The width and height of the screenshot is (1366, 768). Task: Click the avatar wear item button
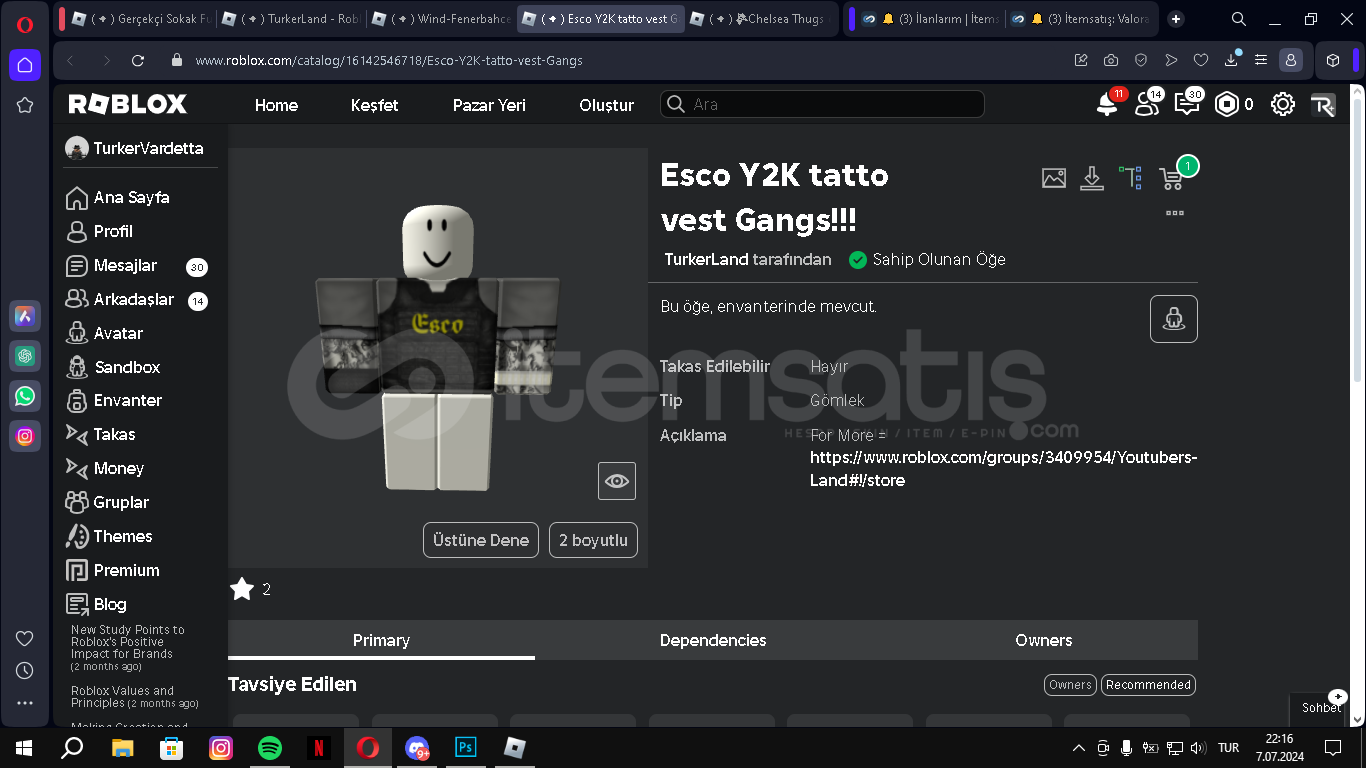(1174, 319)
